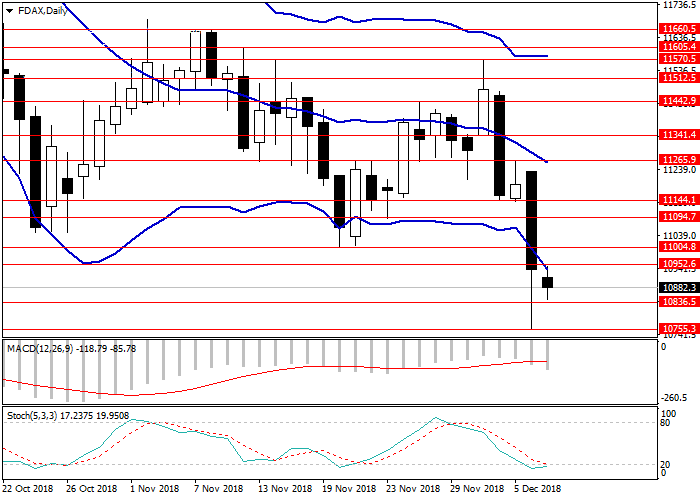The image size is (700, 500).
Task: Click the 22 Oct 2018 date label
Action: pyautogui.click(x=28, y=488)
